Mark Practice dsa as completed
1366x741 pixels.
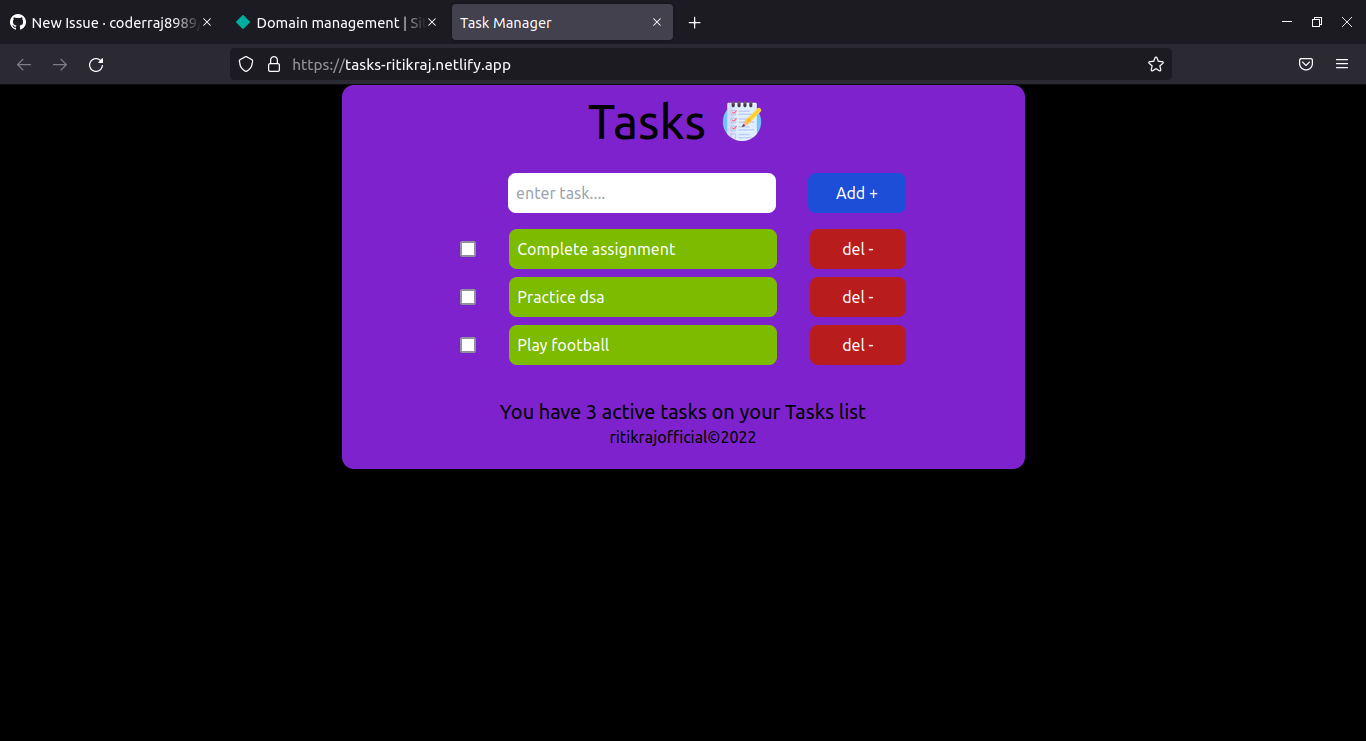pos(467,296)
